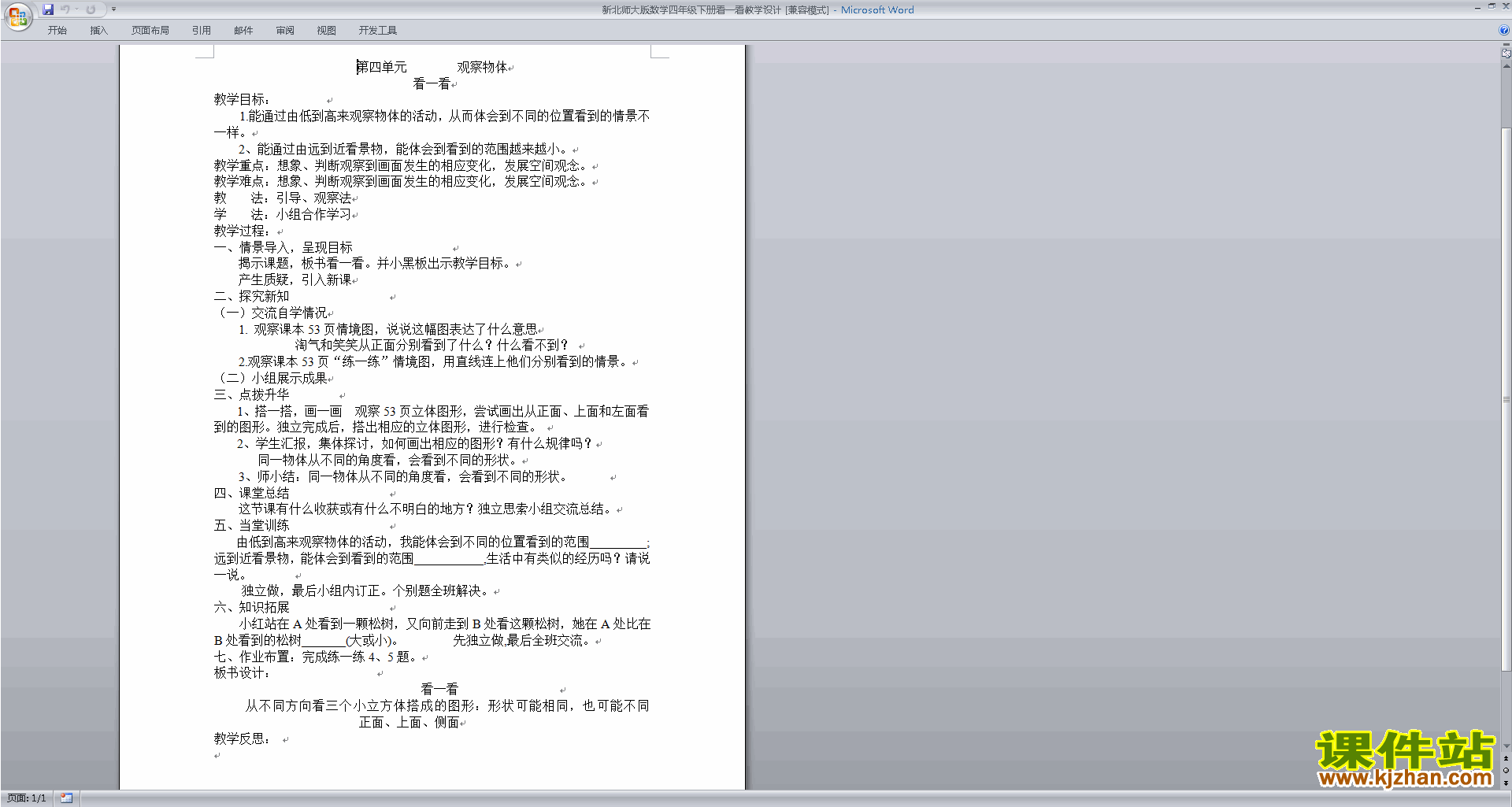Expand the Customize Quick Access Toolbar arrow
Screen dimensions: 1512x807
coord(113,9)
